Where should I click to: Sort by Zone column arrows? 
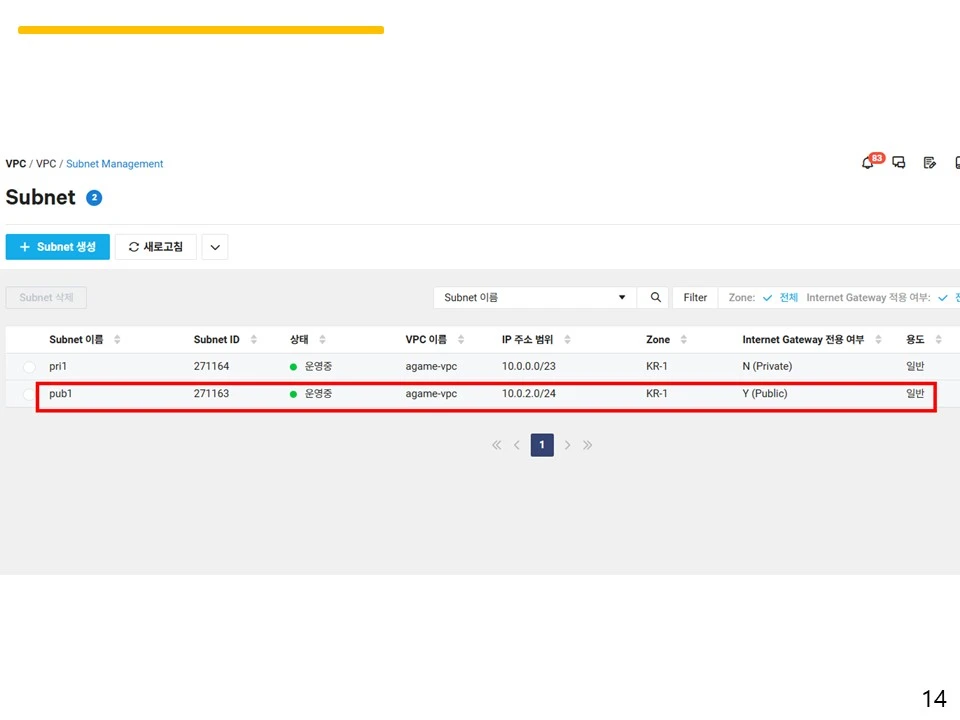(x=684, y=340)
